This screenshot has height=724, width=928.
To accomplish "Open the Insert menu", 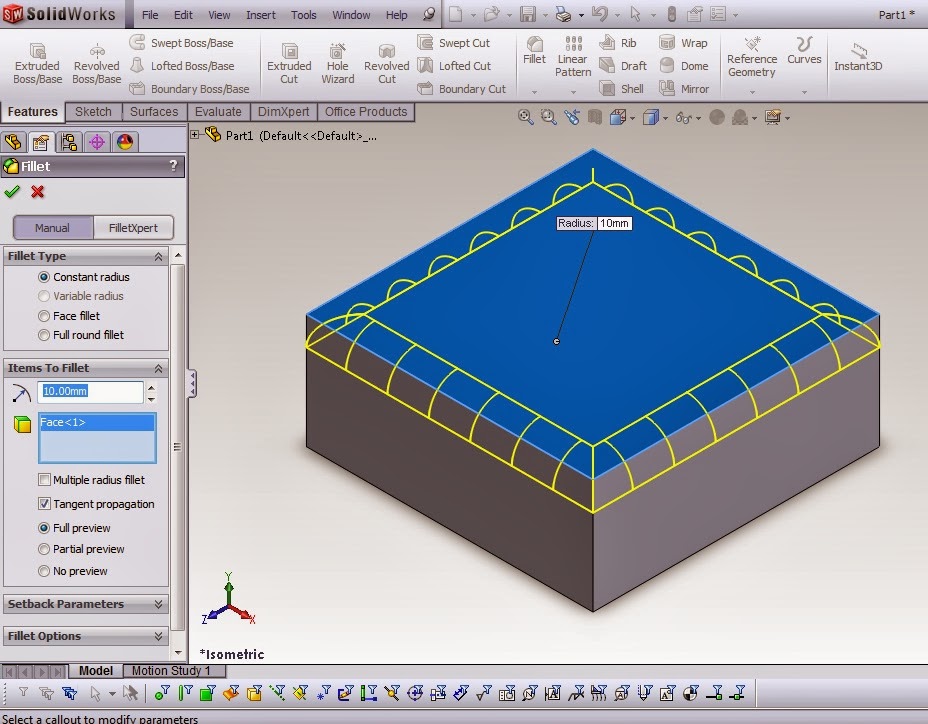I will point(260,15).
